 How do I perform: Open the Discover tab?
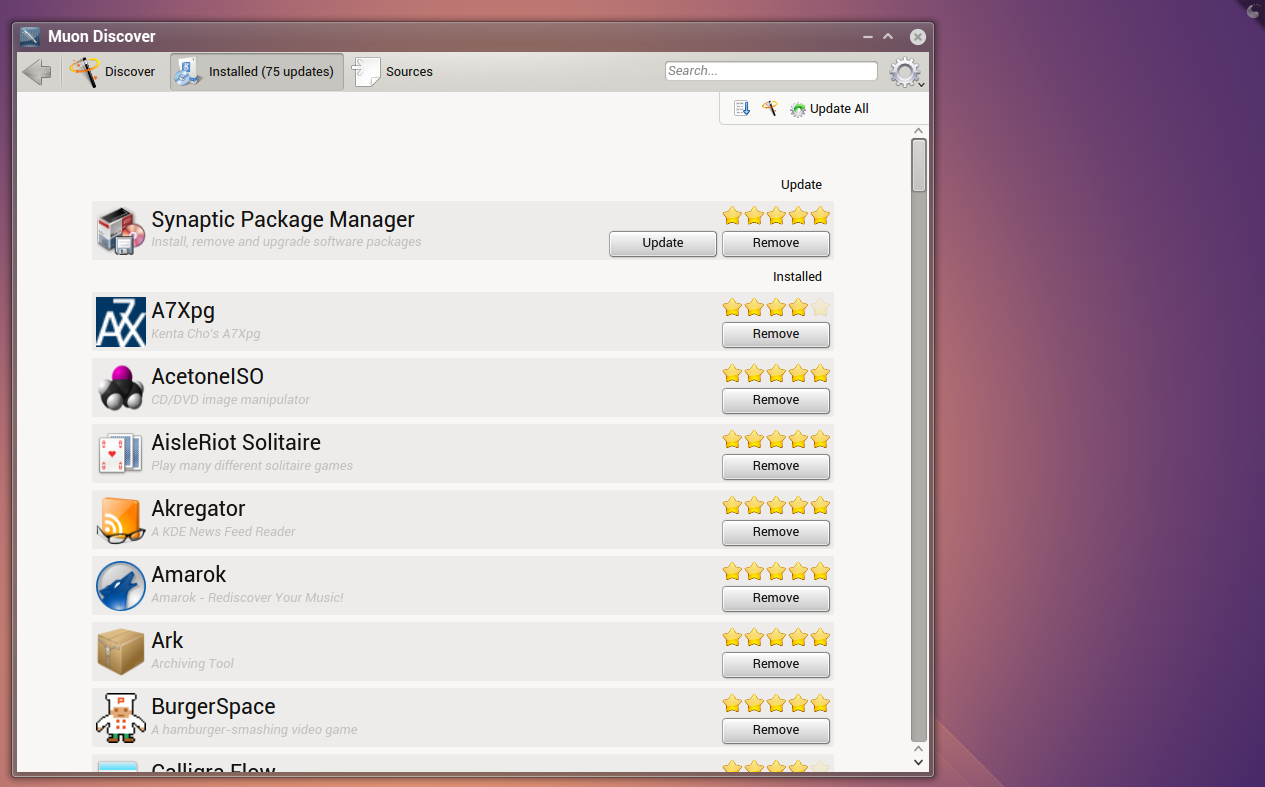click(113, 72)
